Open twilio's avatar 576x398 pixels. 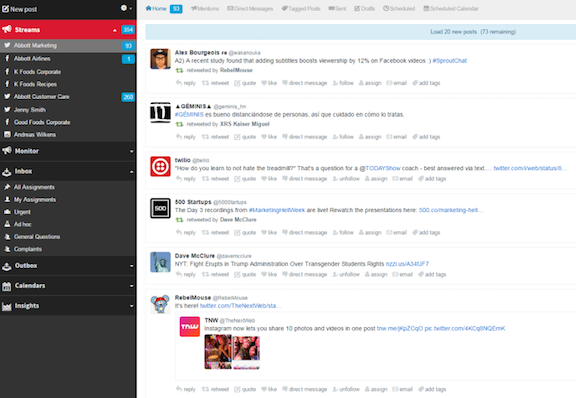(x=160, y=166)
